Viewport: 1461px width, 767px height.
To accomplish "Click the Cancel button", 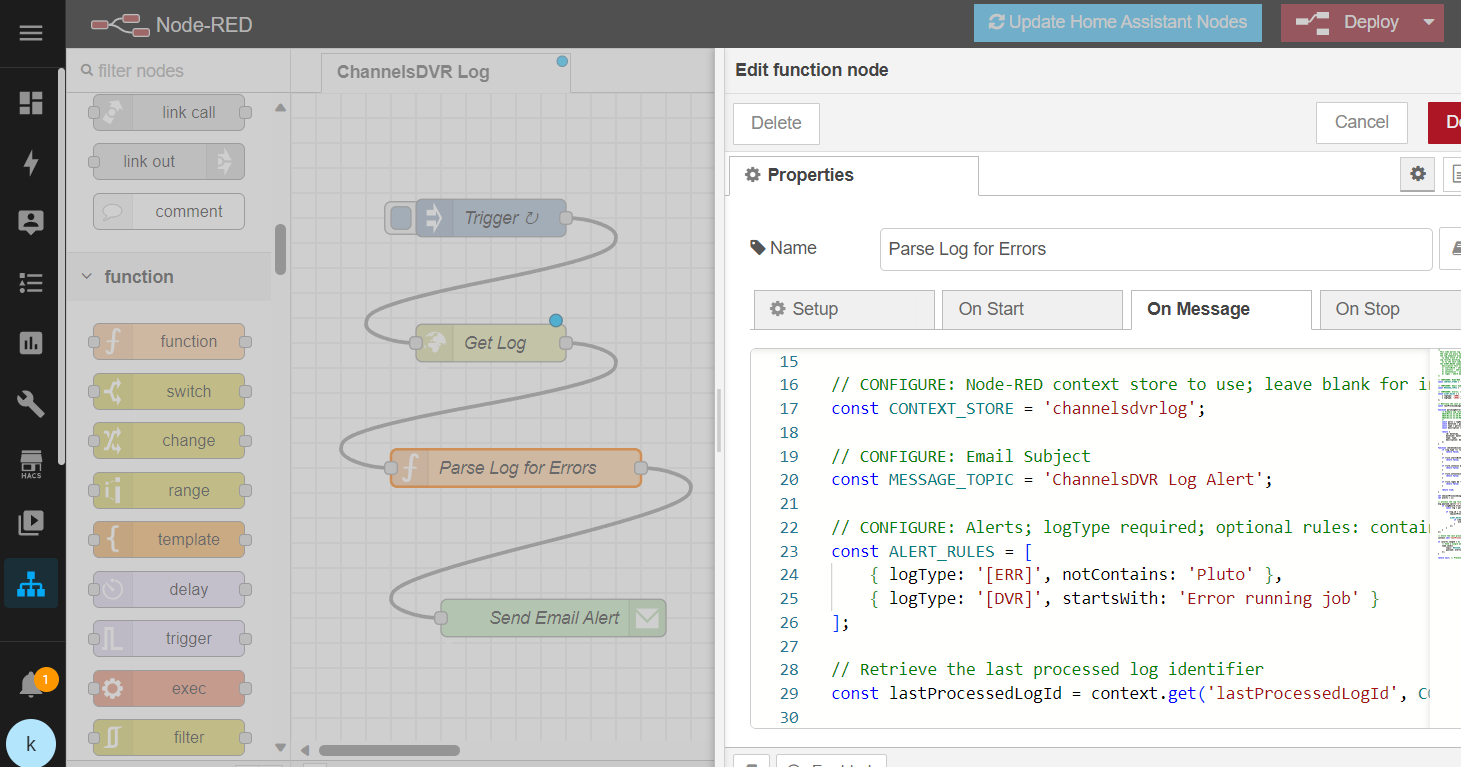I will click(1361, 122).
